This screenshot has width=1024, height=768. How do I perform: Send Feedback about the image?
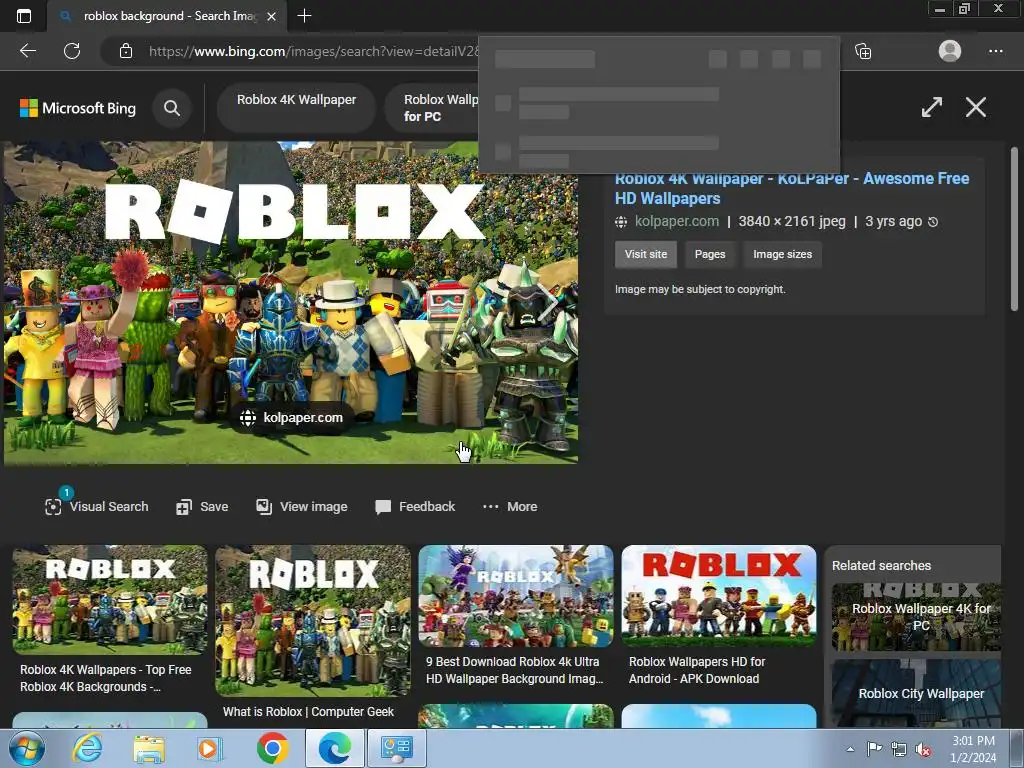tap(415, 507)
